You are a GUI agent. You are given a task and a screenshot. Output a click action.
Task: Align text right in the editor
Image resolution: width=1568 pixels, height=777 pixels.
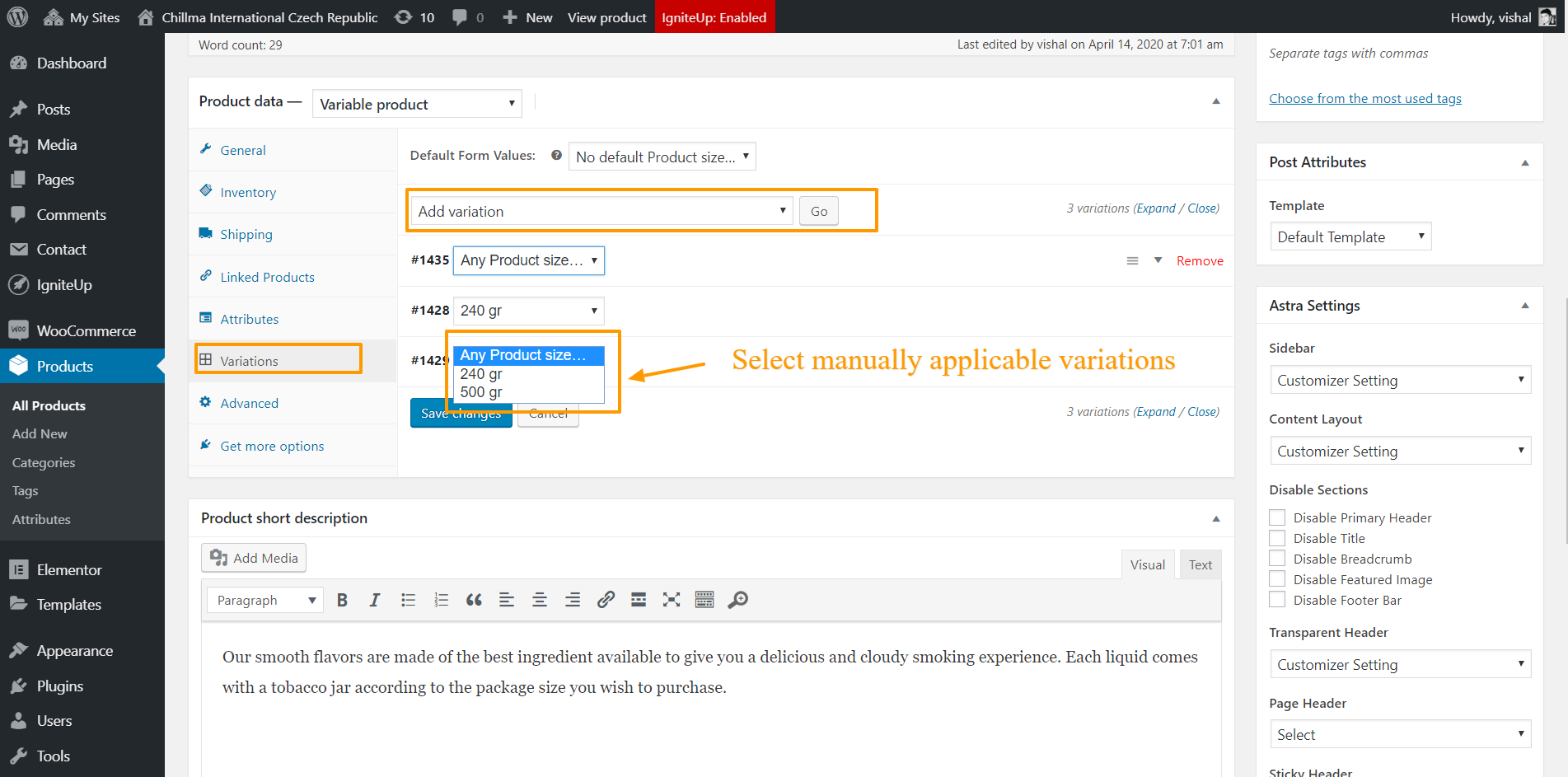point(573,600)
